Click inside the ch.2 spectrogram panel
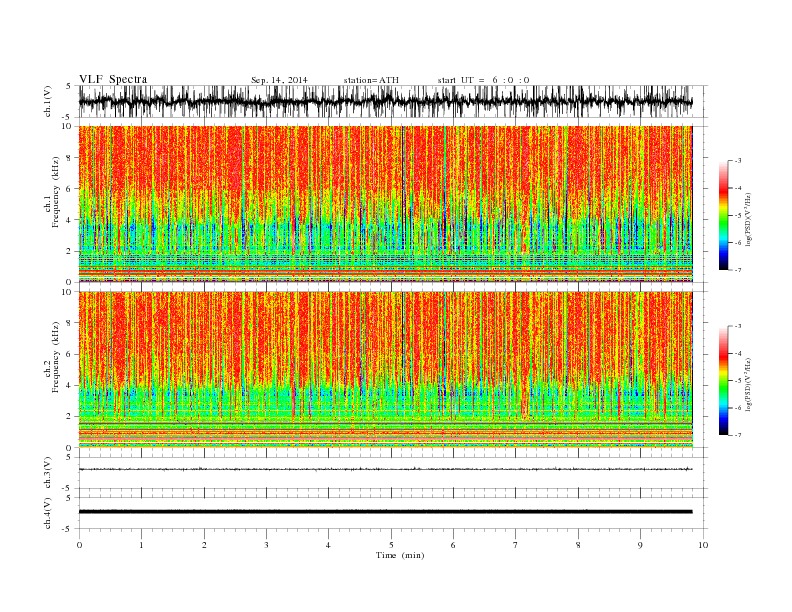This screenshot has height=612, width=792. (385, 370)
